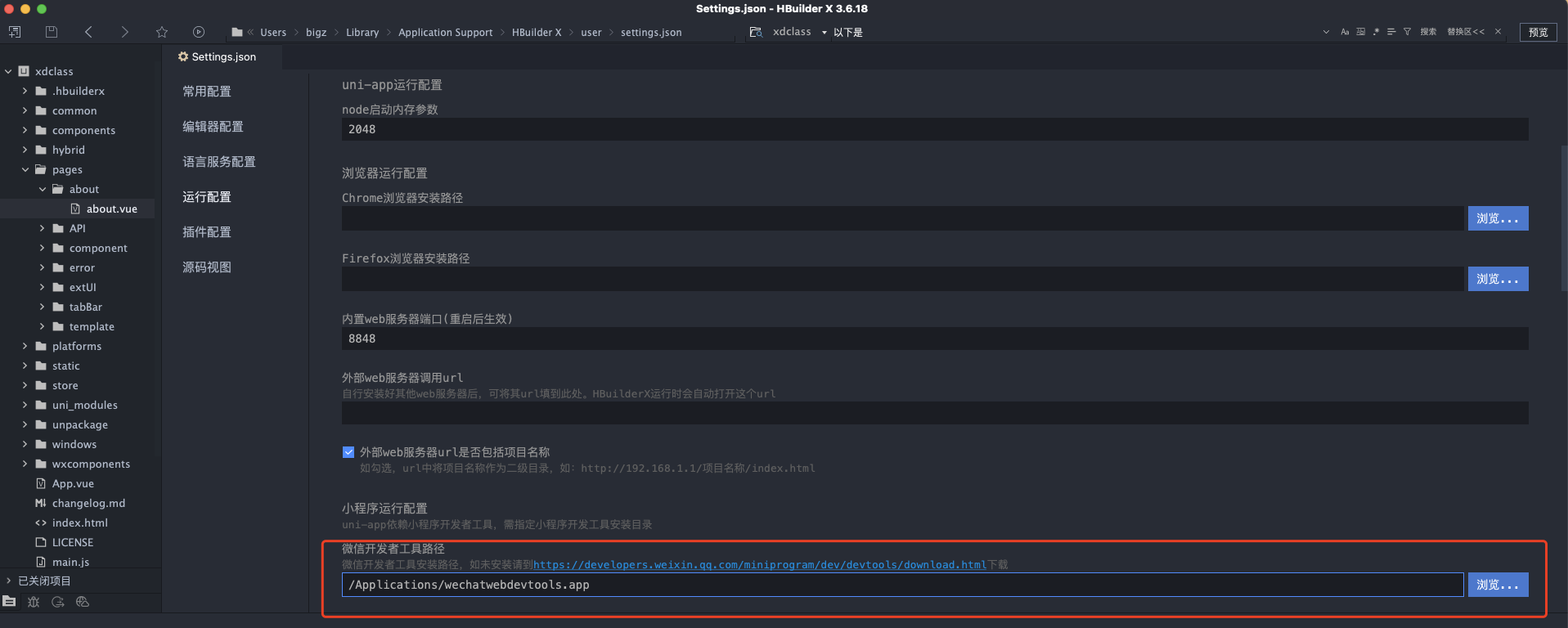This screenshot has height=628, width=1568.
Task: Click the save file icon in toolbar
Action: (52, 32)
